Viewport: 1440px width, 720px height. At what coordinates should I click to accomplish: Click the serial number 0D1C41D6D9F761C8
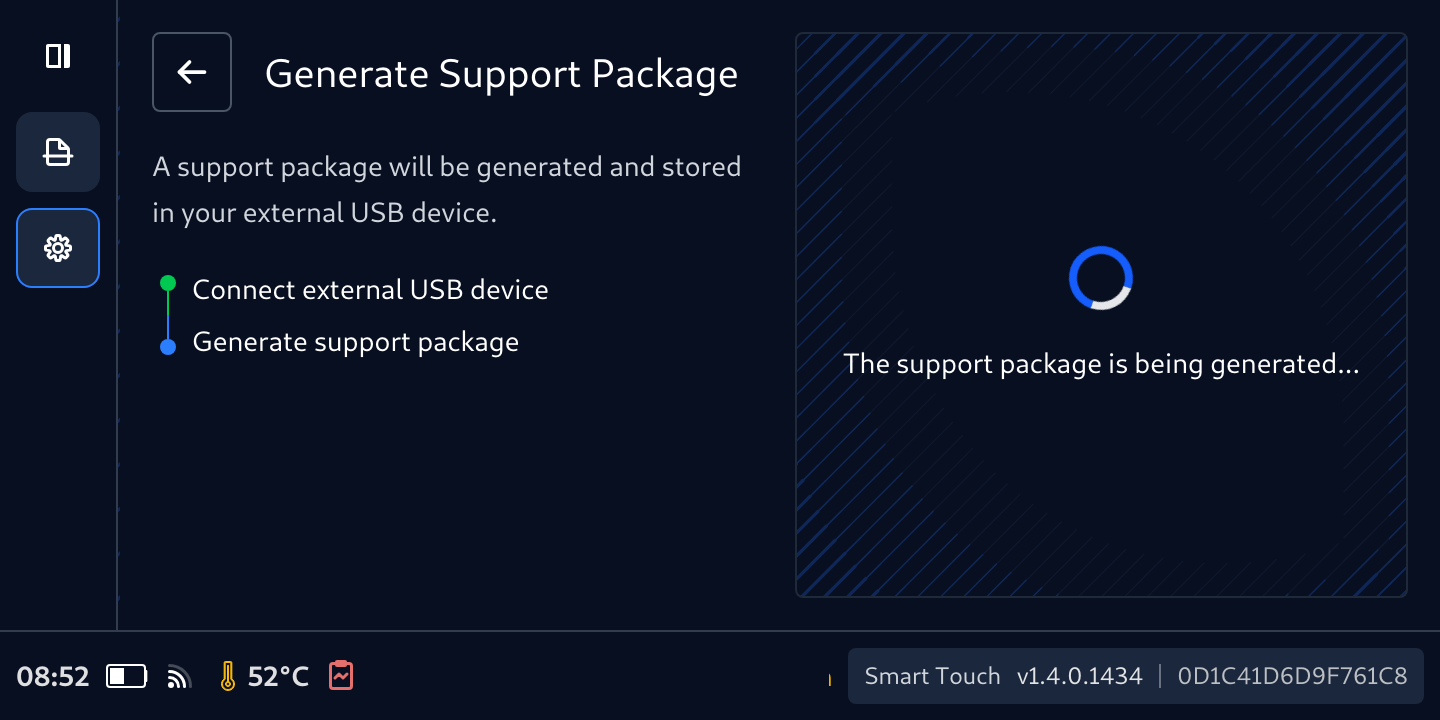tap(1292, 677)
